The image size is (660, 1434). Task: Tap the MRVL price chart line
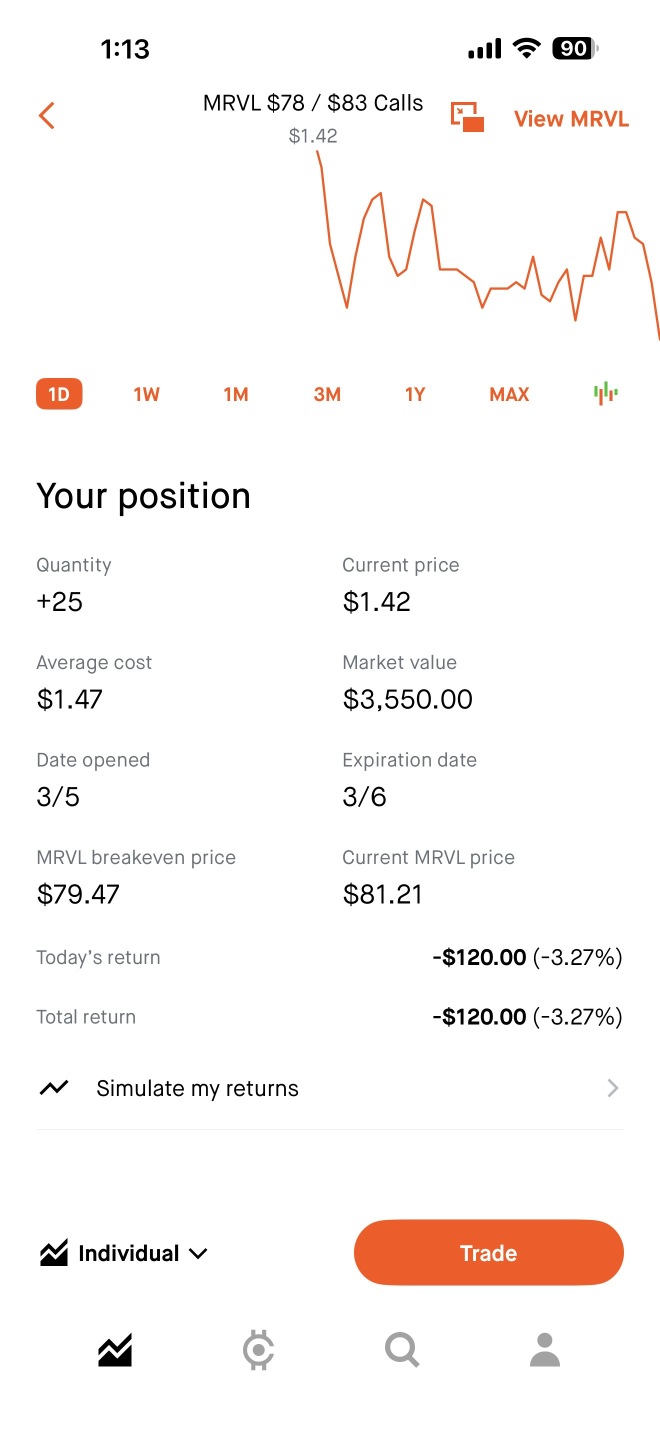[x=488, y=245]
